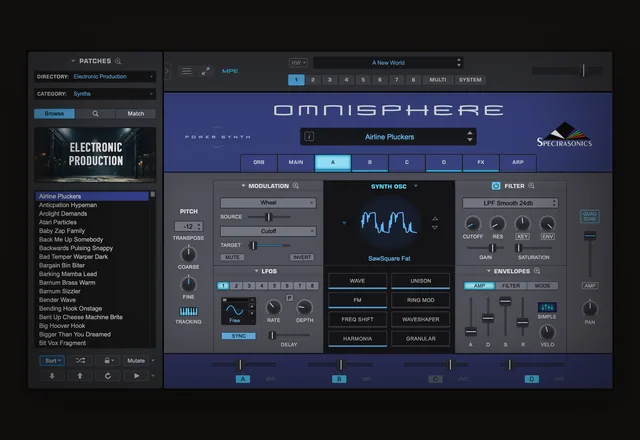The height and width of the screenshot is (440, 640).
Task: Click the oscillator waveform display
Action: pos(389,223)
